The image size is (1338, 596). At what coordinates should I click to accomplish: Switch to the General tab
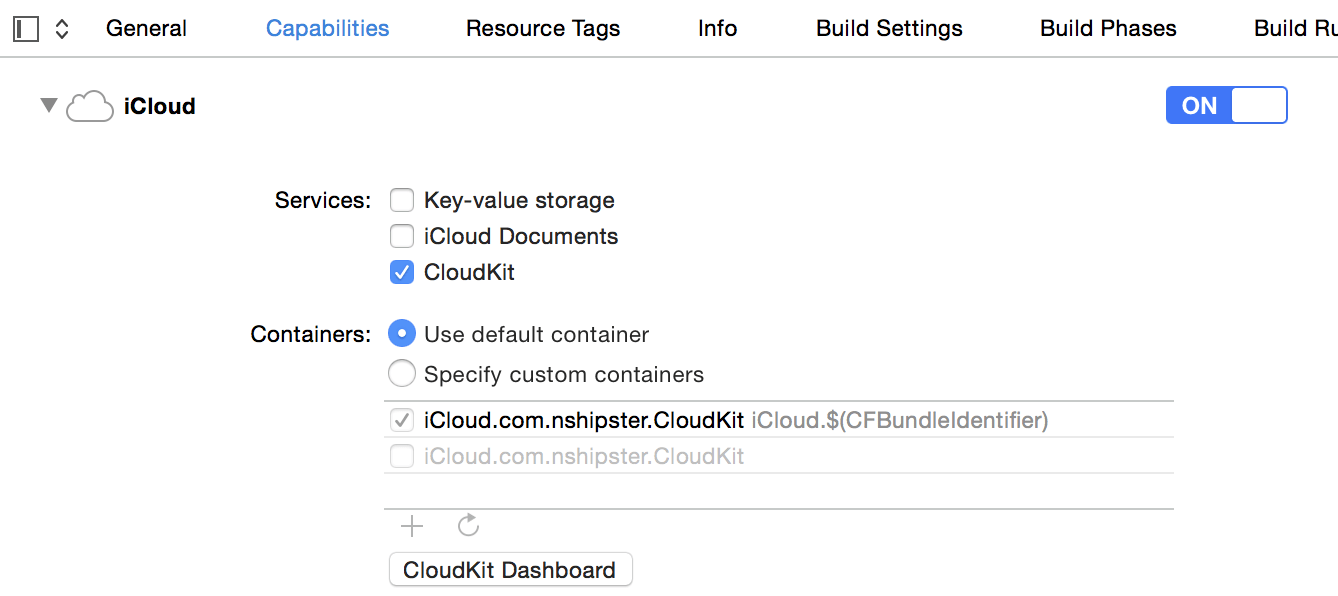(x=146, y=28)
